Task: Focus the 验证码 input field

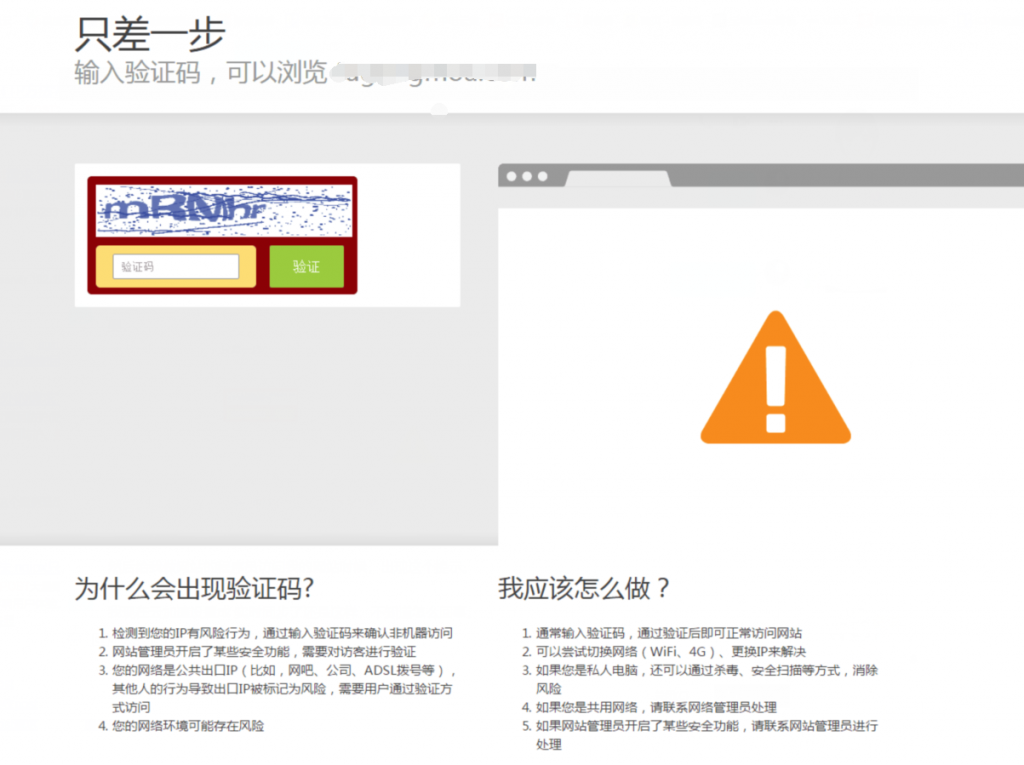Action: (x=175, y=267)
